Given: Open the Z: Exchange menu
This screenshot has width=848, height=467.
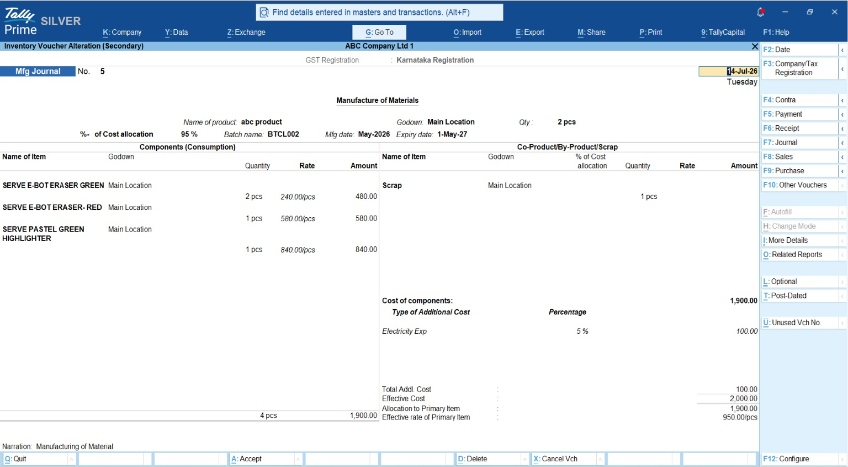Looking at the screenshot, I should pyautogui.click(x=246, y=32).
